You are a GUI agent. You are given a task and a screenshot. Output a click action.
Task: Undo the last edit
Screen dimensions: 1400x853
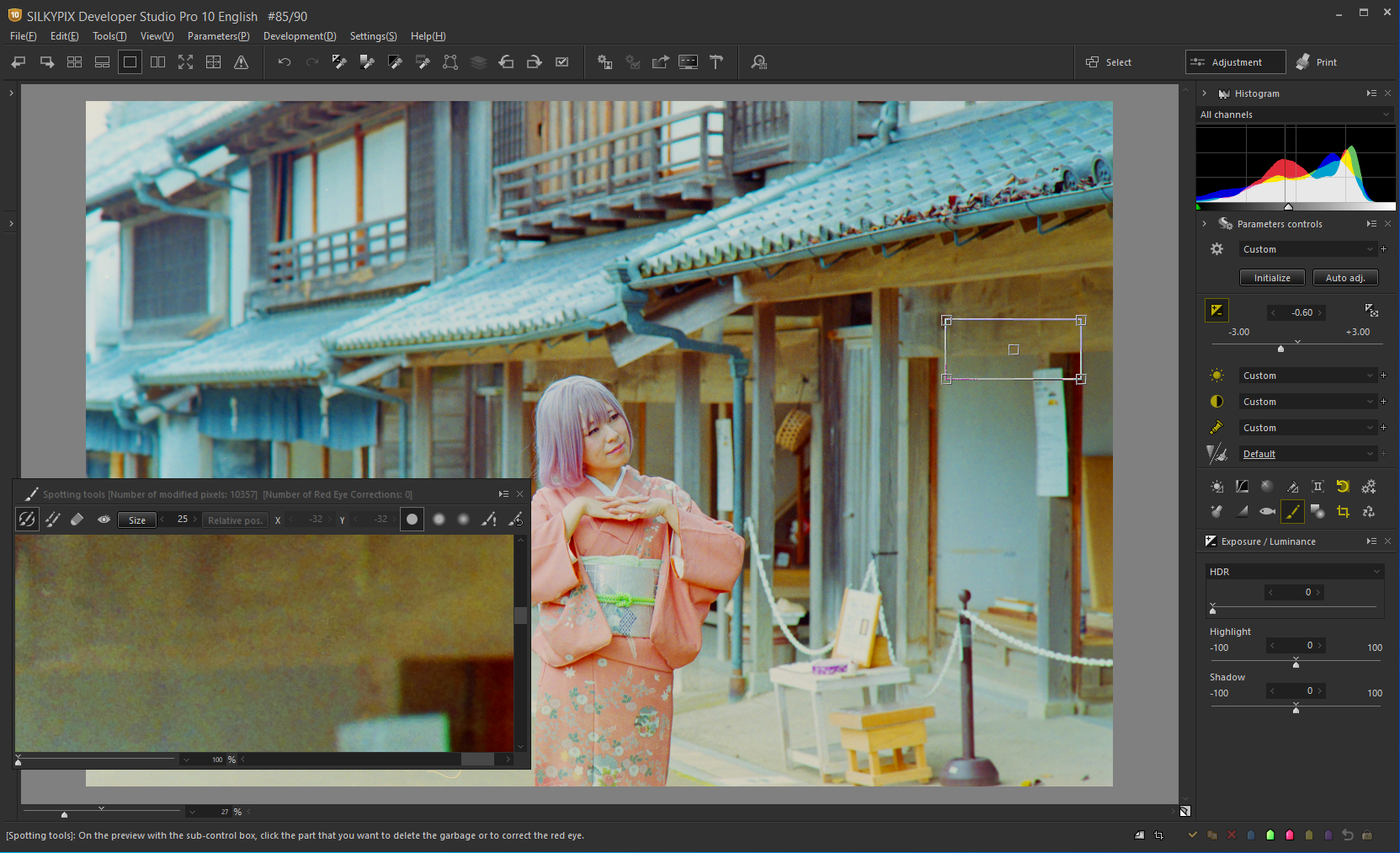[x=284, y=62]
